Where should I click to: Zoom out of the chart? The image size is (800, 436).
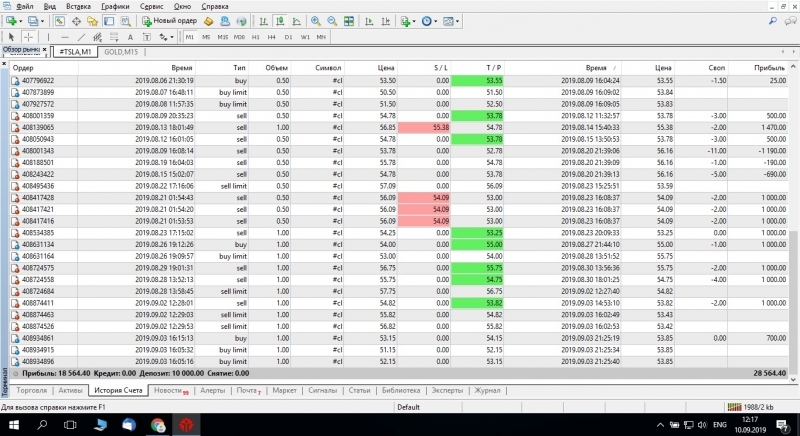[x=331, y=20]
